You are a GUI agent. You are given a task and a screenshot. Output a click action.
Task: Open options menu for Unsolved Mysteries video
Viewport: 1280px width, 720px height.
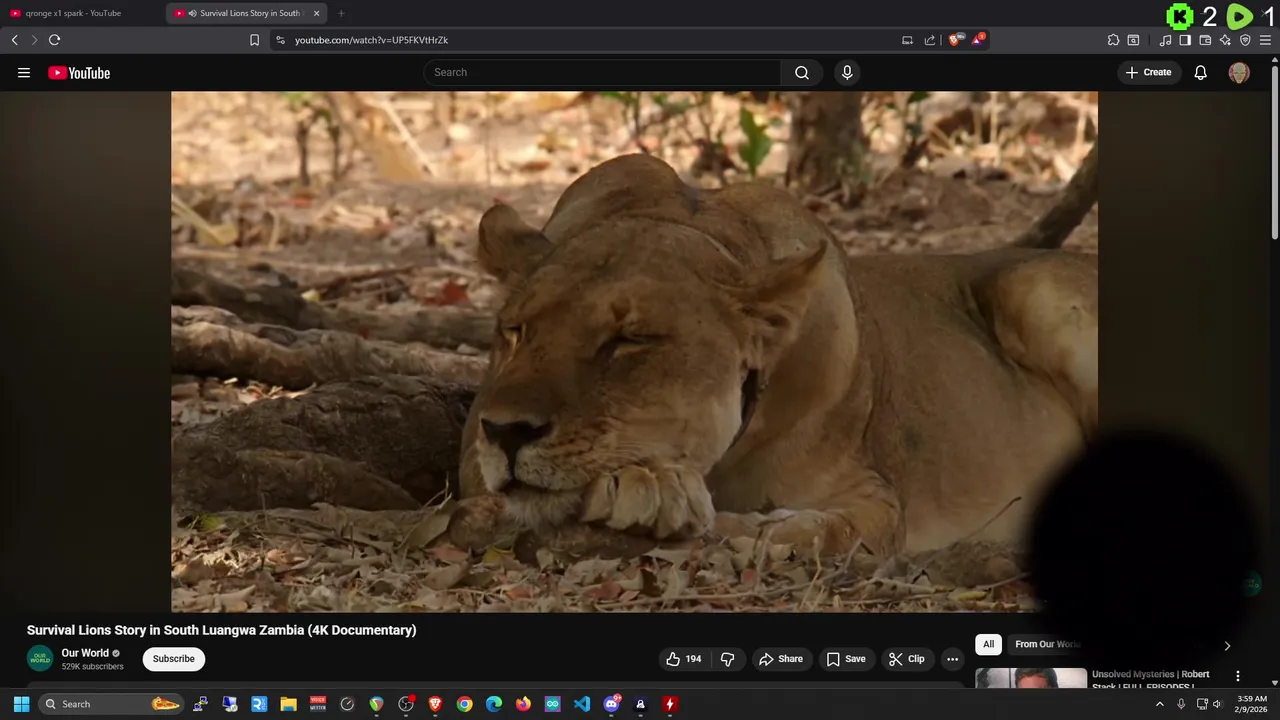[1237, 676]
